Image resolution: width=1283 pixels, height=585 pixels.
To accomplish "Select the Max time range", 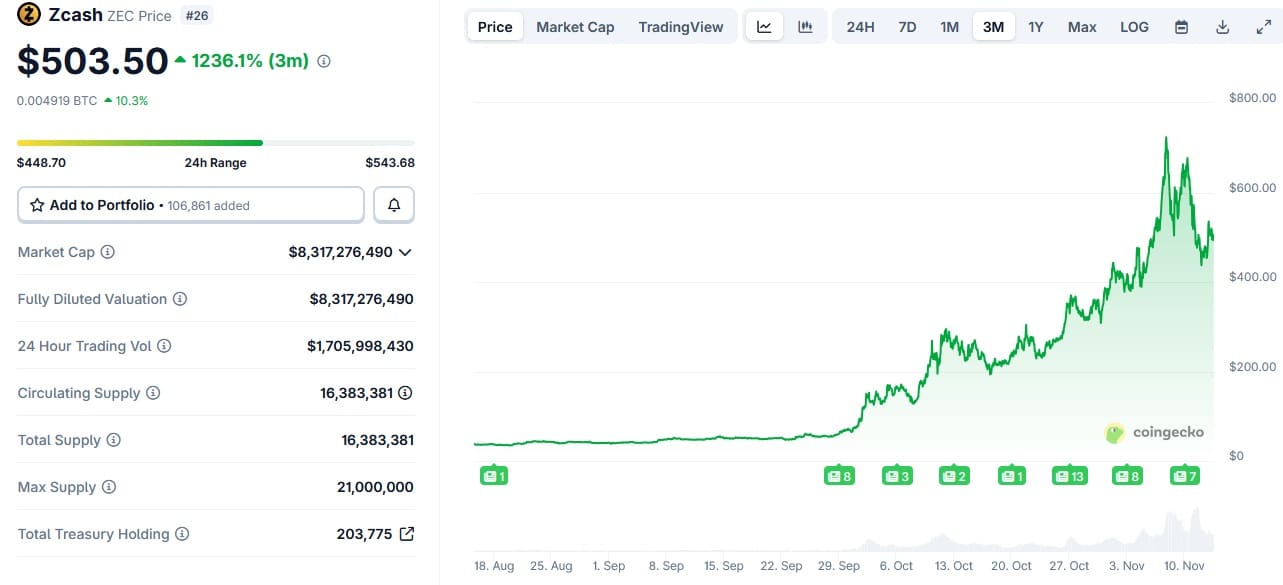I will [1082, 27].
